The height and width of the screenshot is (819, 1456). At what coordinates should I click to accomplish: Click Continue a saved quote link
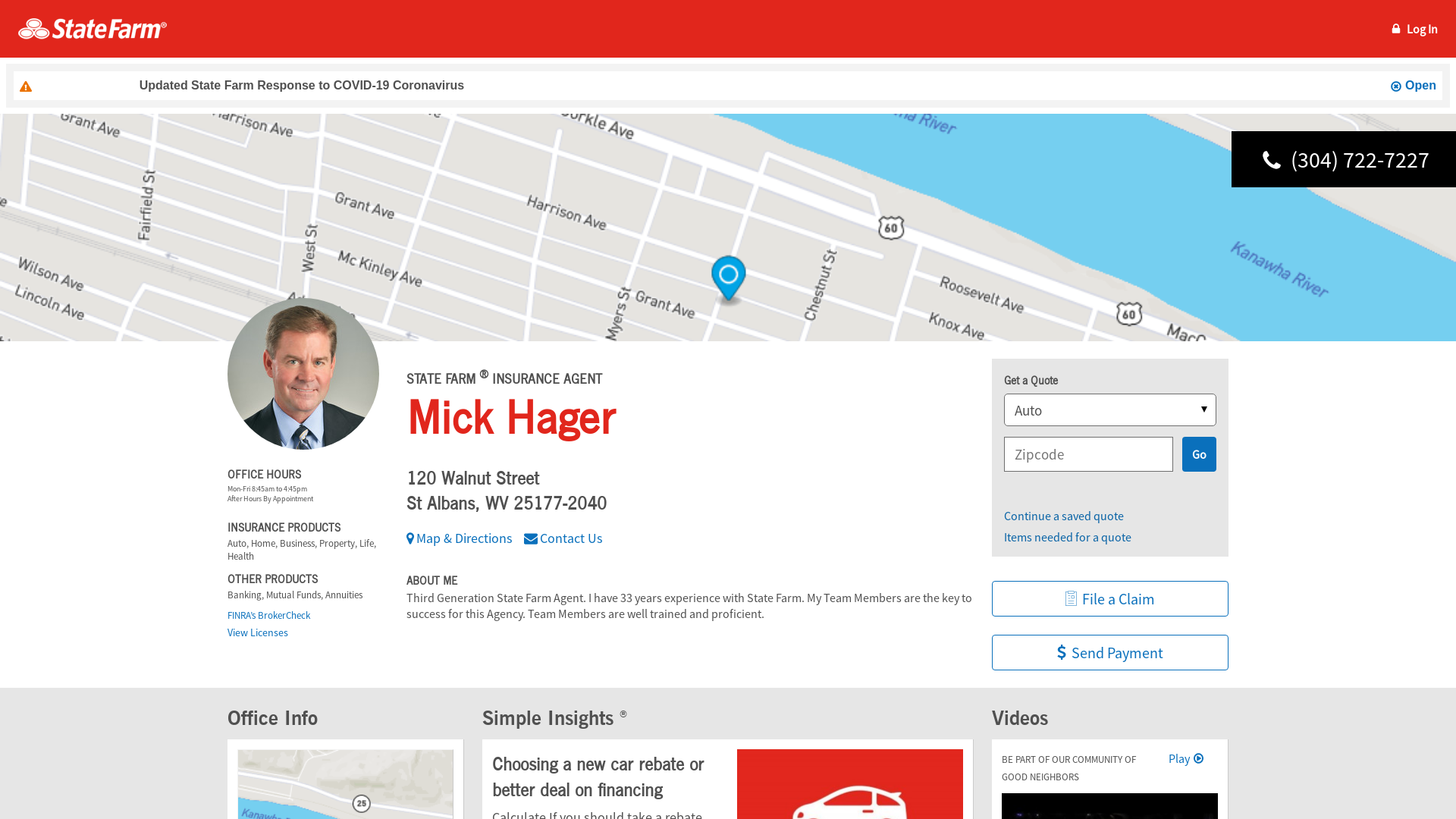[x=1063, y=516]
